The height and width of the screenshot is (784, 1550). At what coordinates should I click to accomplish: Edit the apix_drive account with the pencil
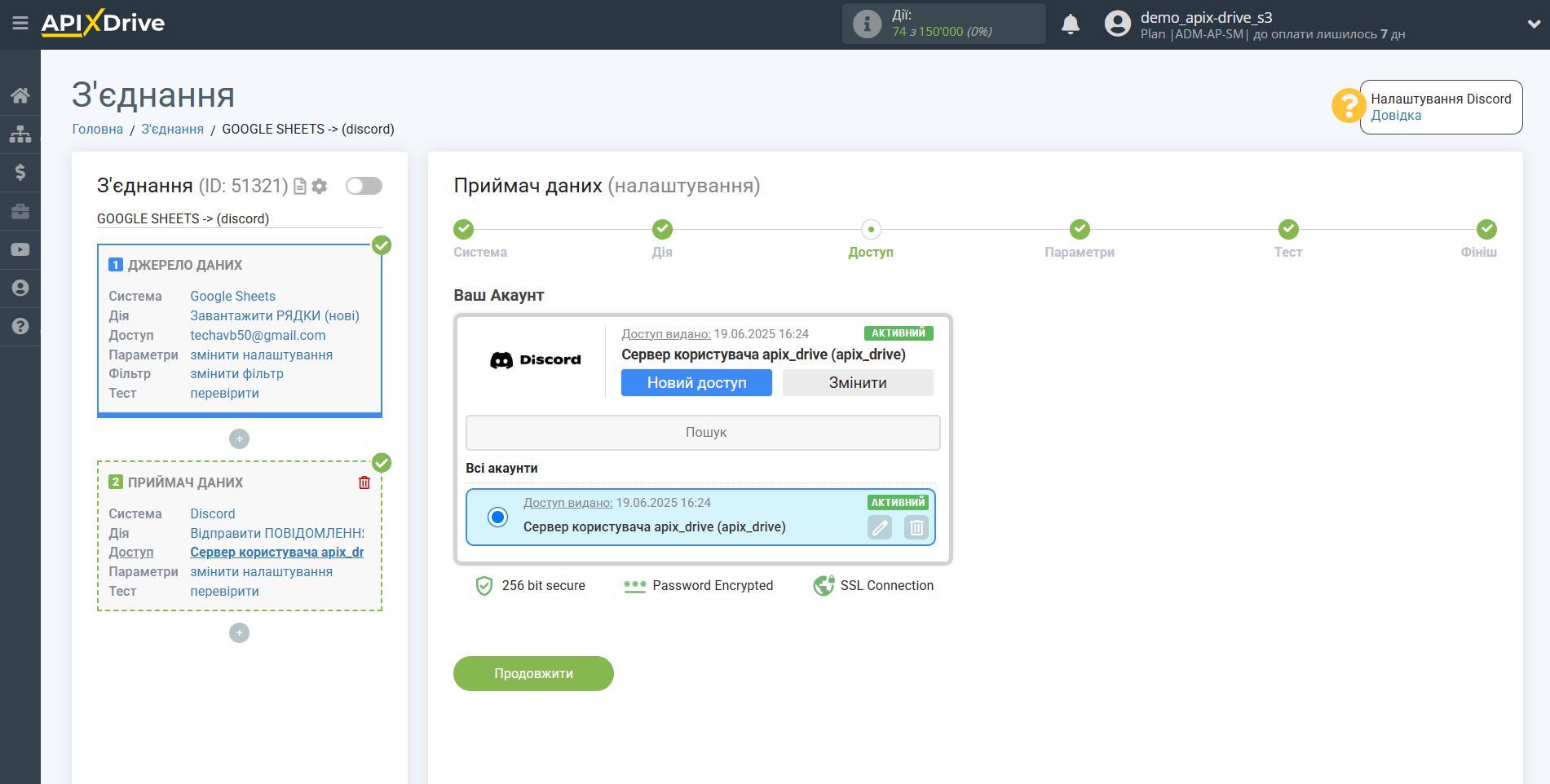pyautogui.click(x=880, y=528)
